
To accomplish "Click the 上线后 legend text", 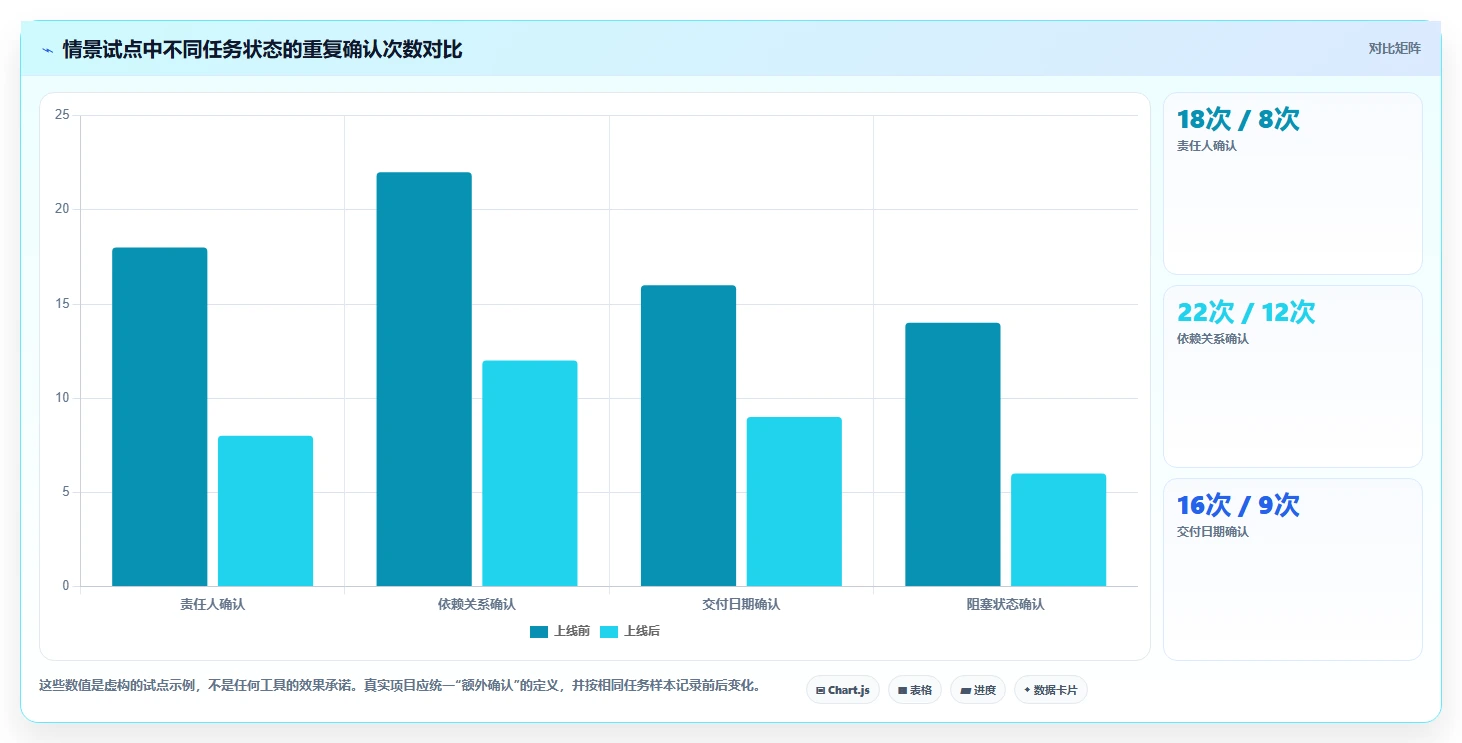I will pos(642,631).
